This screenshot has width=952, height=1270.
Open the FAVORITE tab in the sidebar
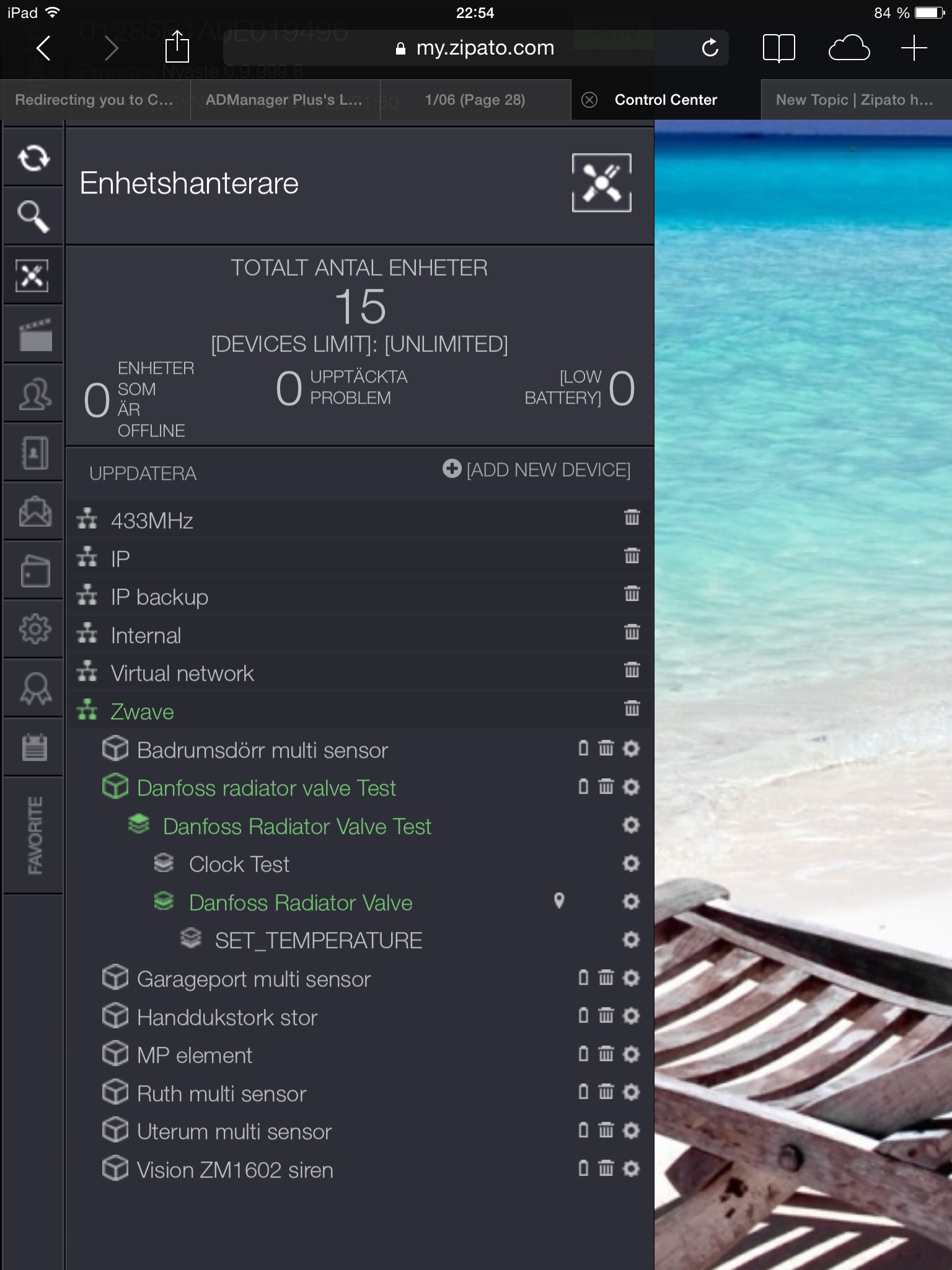click(35, 835)
